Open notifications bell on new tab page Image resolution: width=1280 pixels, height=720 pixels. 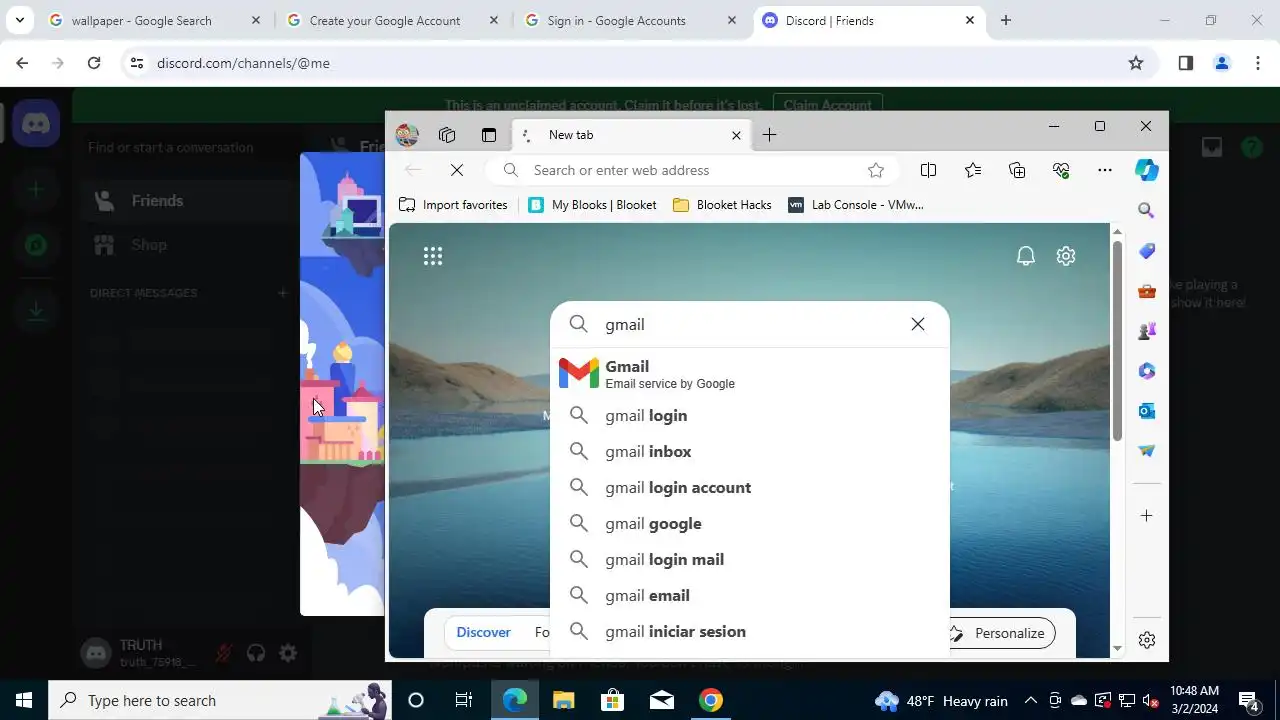[1025, 256]
